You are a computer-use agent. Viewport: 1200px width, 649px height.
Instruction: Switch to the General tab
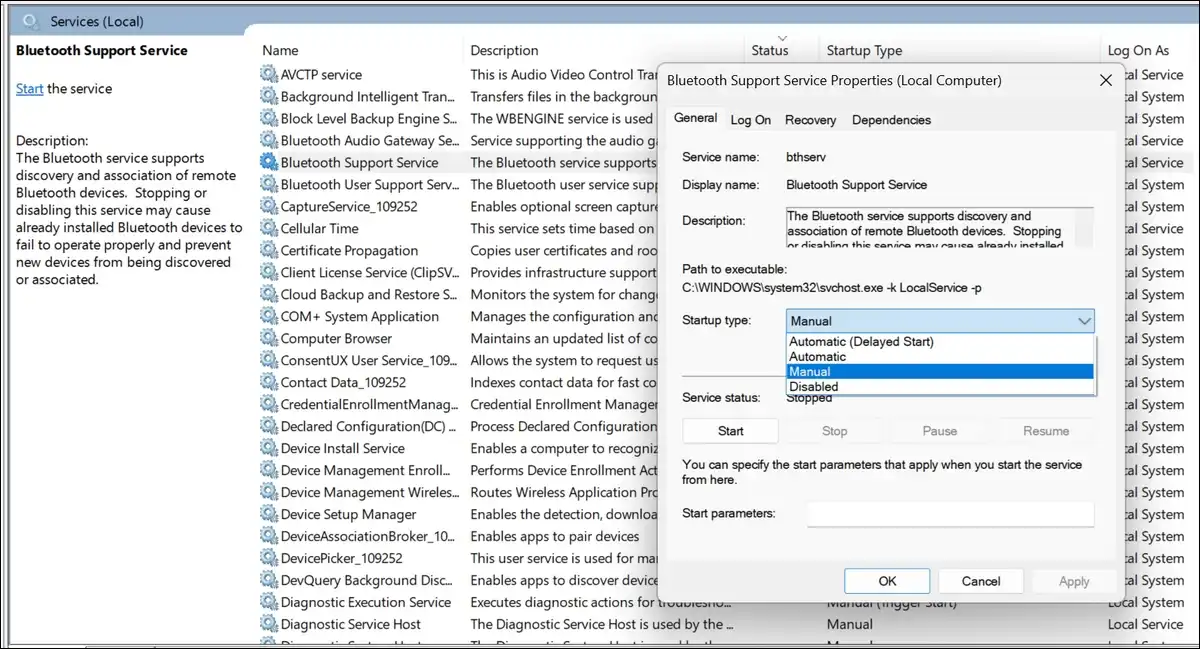pos(695,118)
